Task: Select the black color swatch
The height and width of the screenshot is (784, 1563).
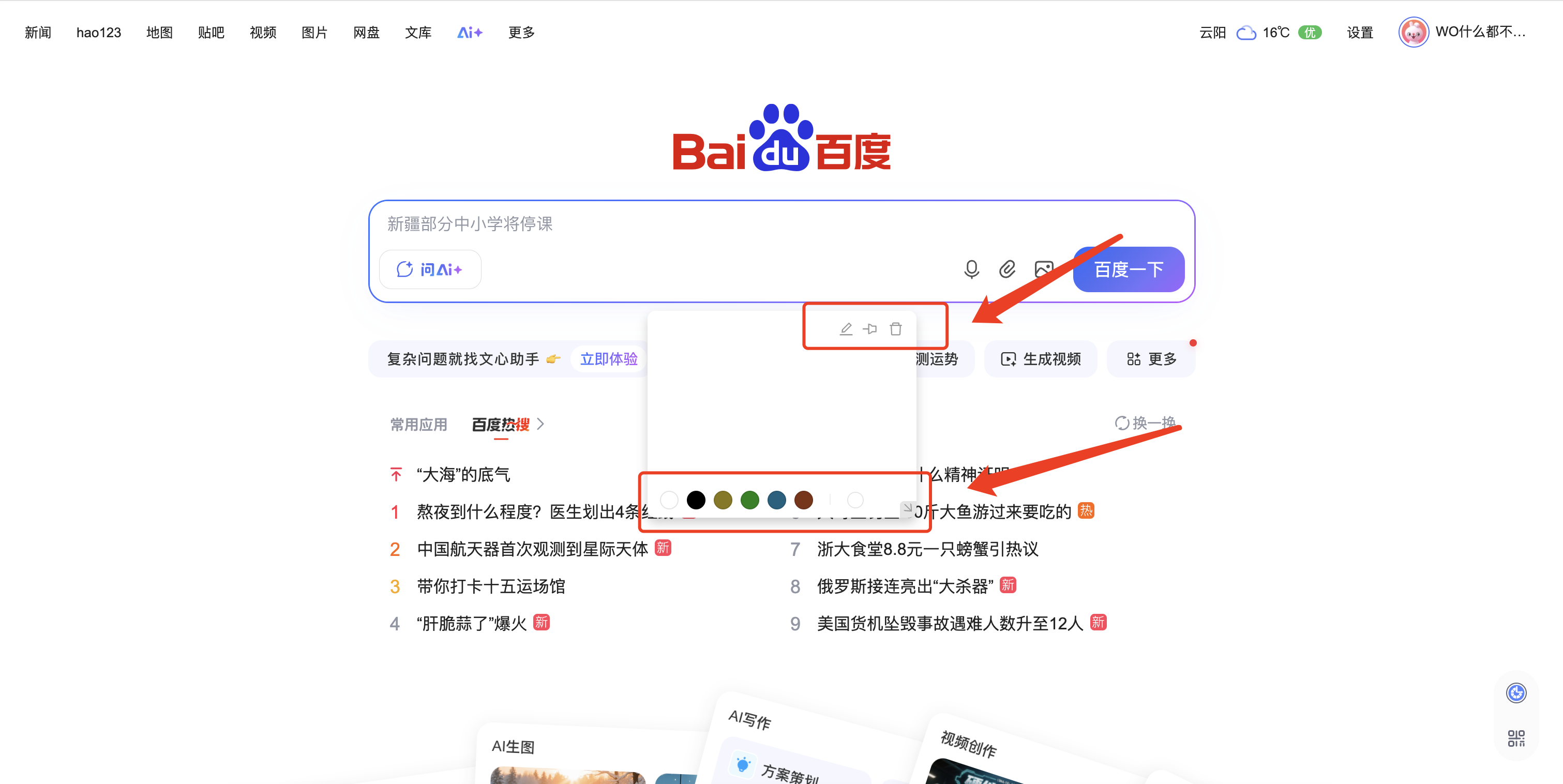Action: coord(696,500)
